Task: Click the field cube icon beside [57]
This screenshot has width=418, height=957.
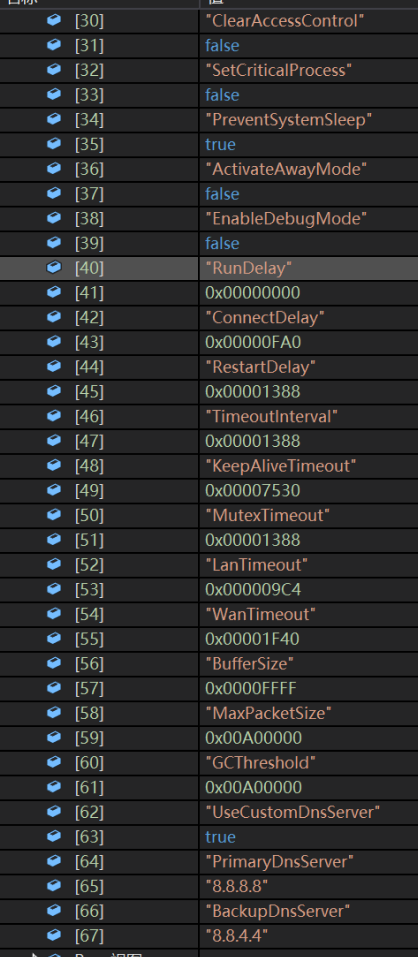Action: tap(54, 688)
